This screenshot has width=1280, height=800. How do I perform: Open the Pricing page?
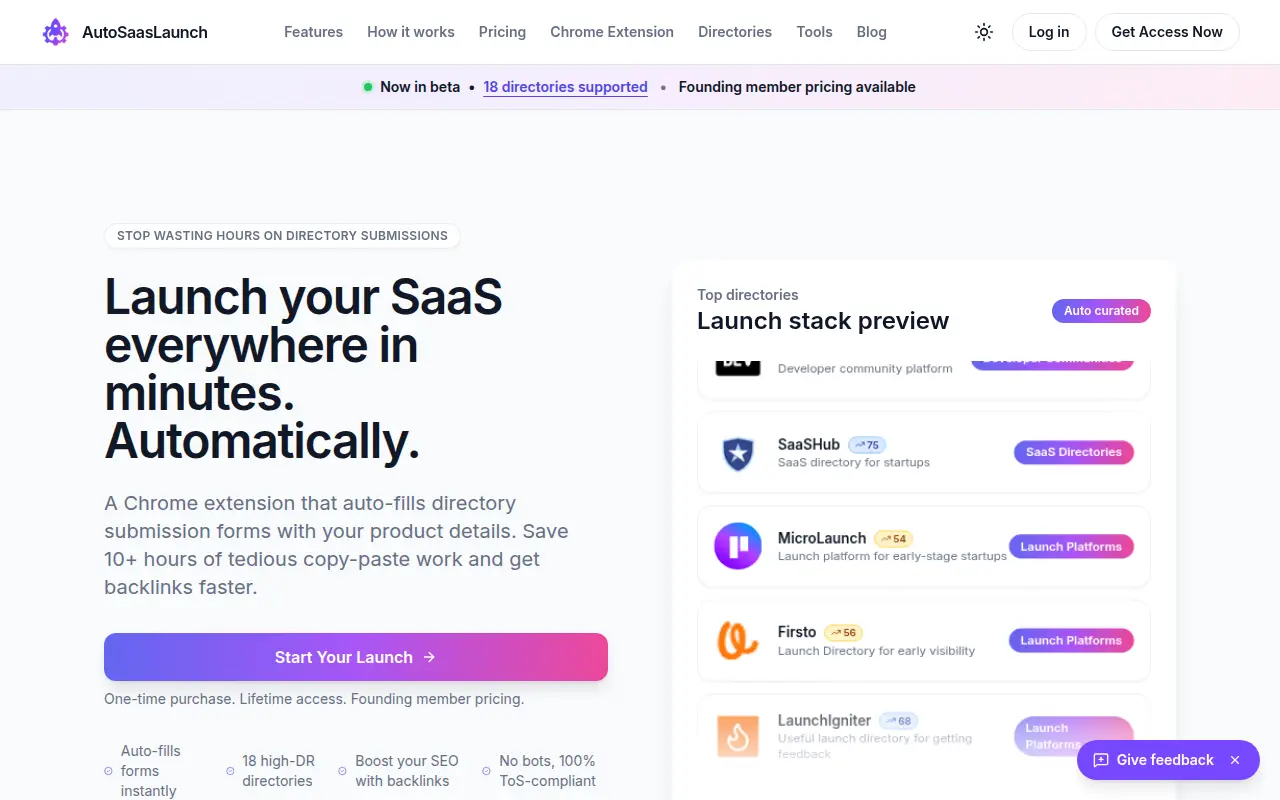(502, 32)
